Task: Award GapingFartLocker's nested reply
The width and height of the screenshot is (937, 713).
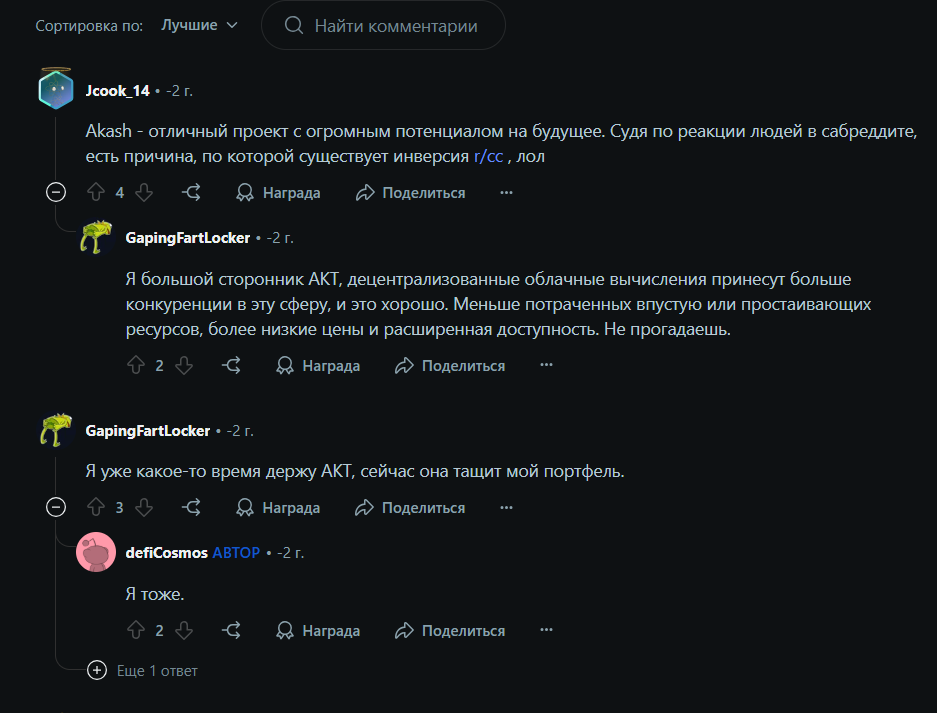Action: pos(318,366)
